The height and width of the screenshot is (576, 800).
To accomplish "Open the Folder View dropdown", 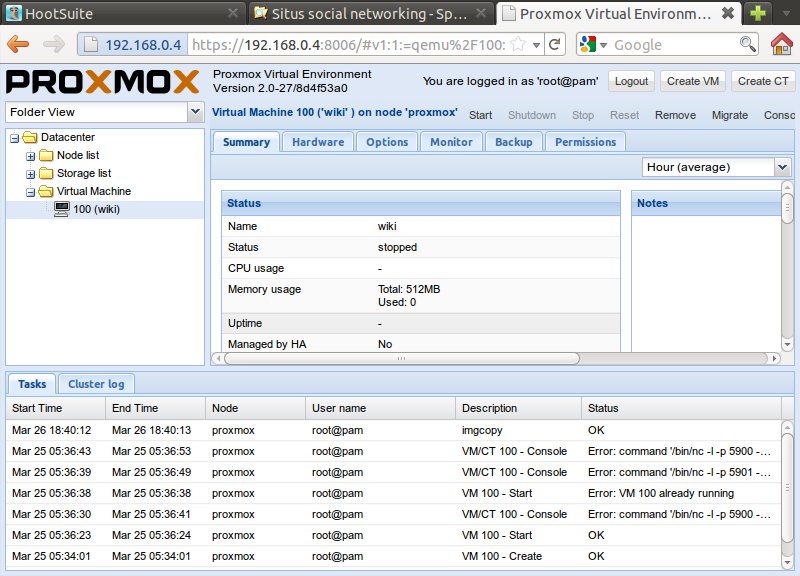I will [195, 112].
